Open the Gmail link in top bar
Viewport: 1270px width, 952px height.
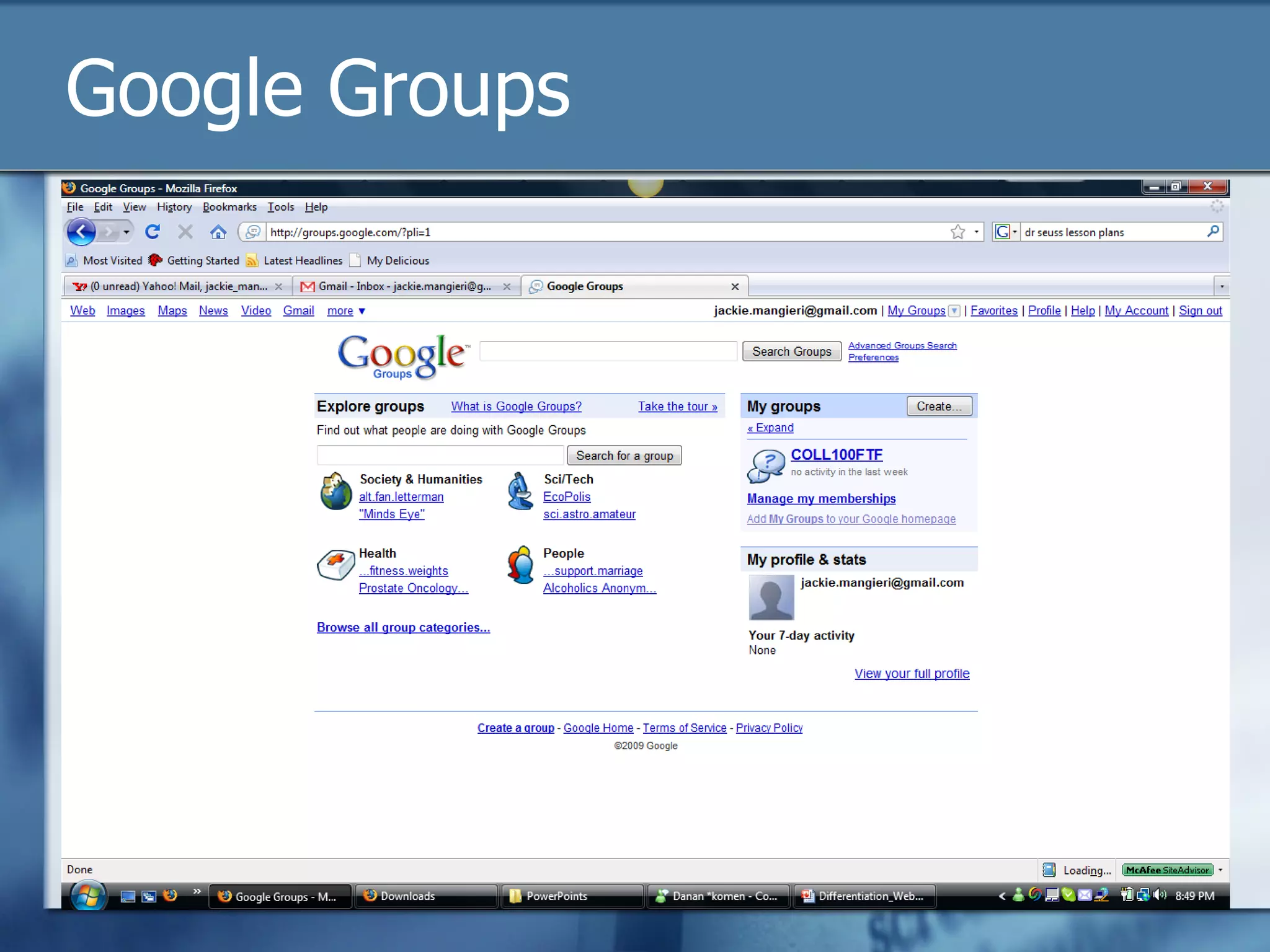coord(298,311)
